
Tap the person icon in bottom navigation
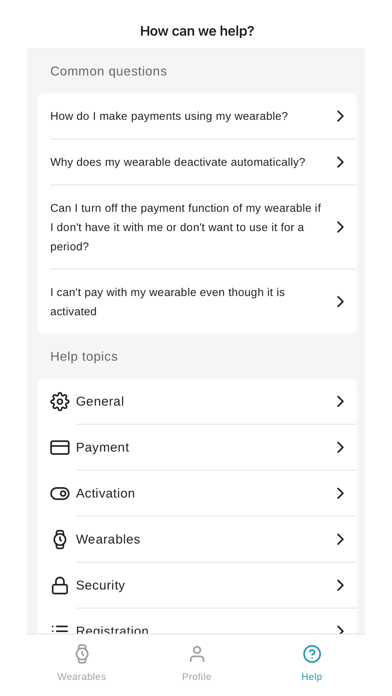pos(197,654)
